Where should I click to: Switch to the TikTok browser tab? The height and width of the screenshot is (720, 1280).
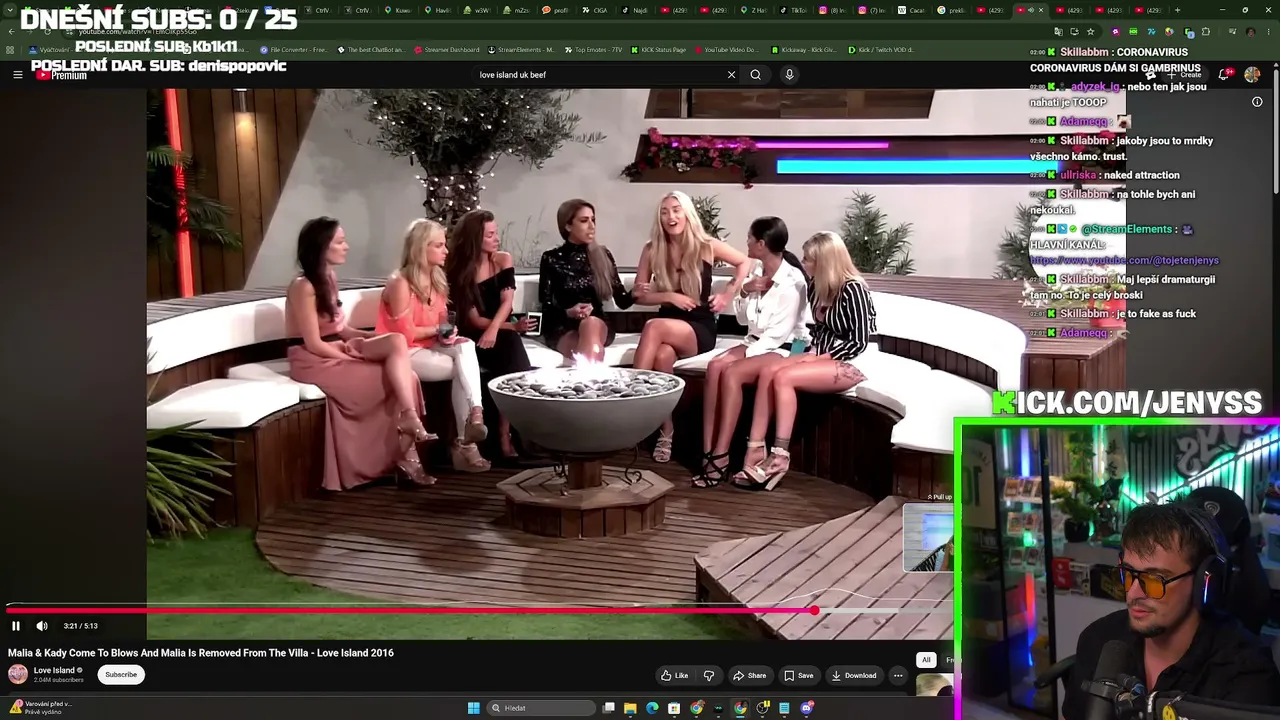[795, 10]
